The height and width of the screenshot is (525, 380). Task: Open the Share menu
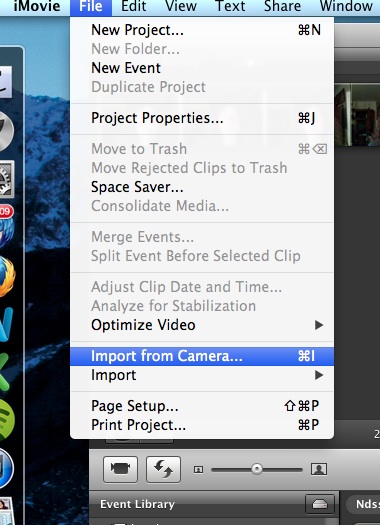(x=282, y=6)
